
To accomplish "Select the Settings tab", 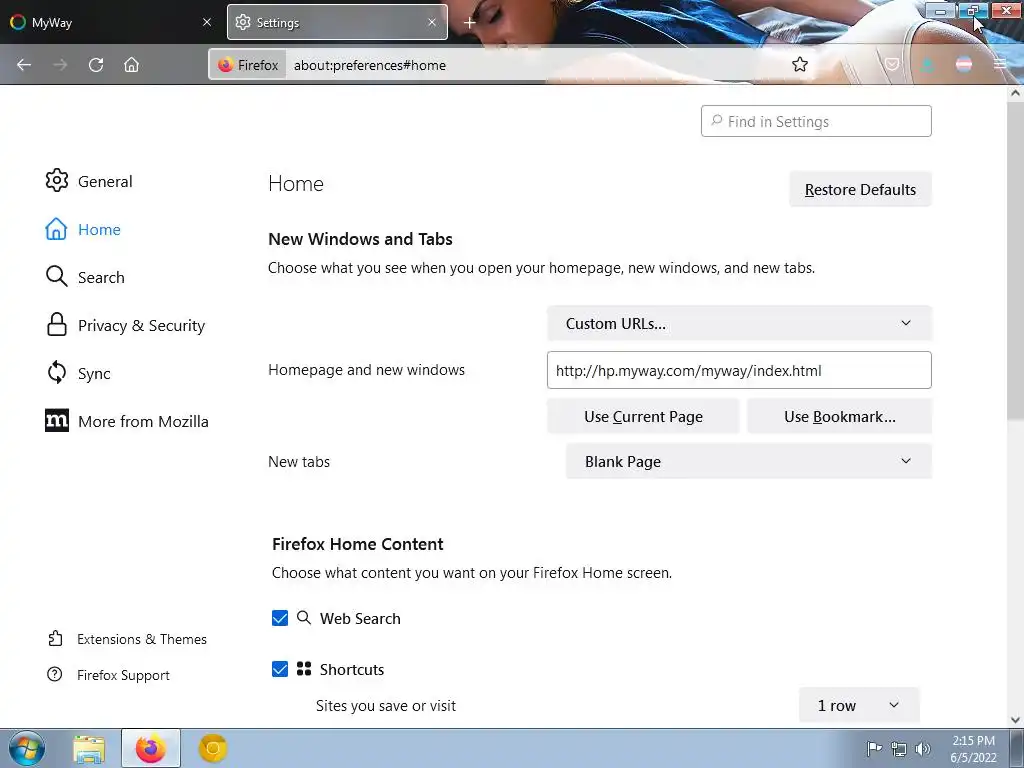I will tap(337, 22).
